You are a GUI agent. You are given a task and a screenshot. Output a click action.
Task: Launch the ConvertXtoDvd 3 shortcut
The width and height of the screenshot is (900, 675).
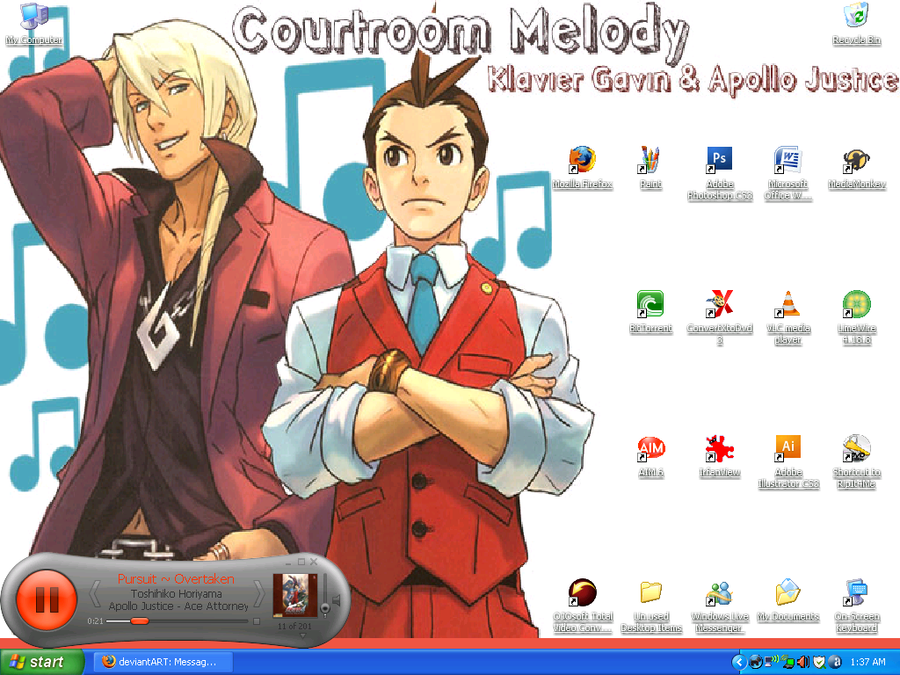720,317
